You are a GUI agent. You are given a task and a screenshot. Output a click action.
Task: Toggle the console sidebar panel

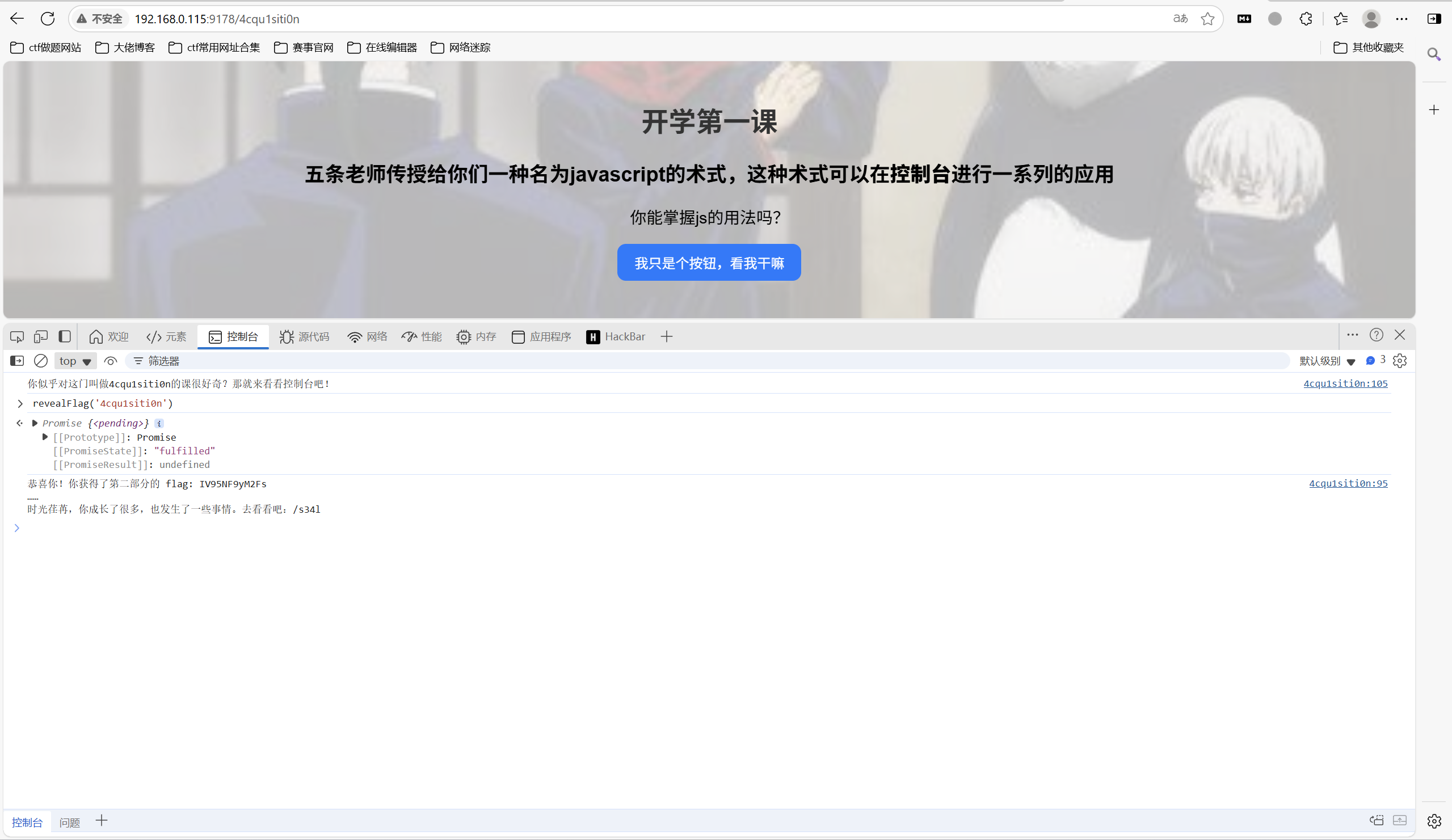coord(16,361)
